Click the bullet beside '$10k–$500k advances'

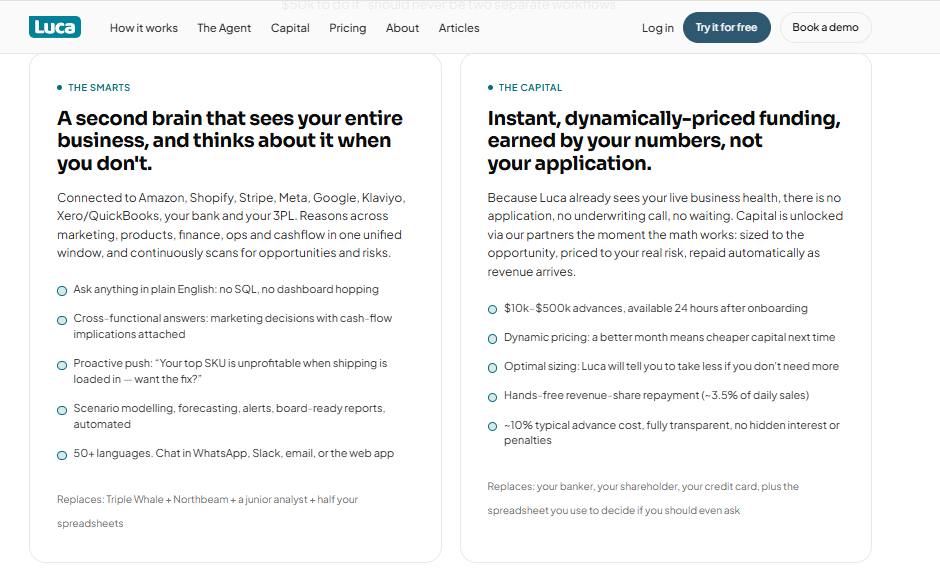coord(492,309)
